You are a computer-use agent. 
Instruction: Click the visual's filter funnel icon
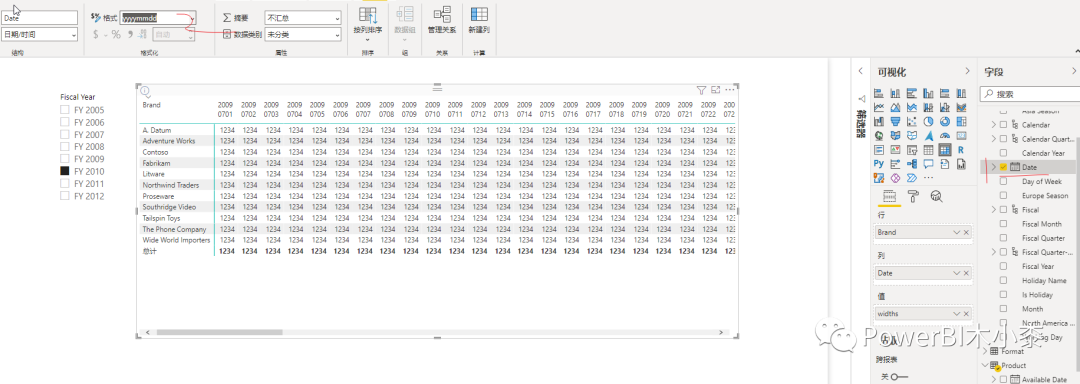coord(701,89)
